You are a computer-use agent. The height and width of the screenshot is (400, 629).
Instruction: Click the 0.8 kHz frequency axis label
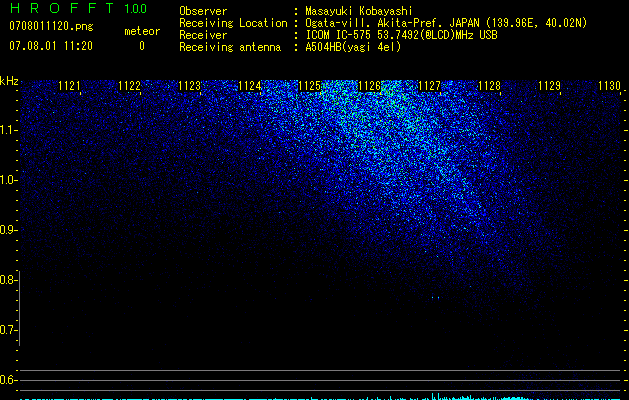tap(8, 280)
